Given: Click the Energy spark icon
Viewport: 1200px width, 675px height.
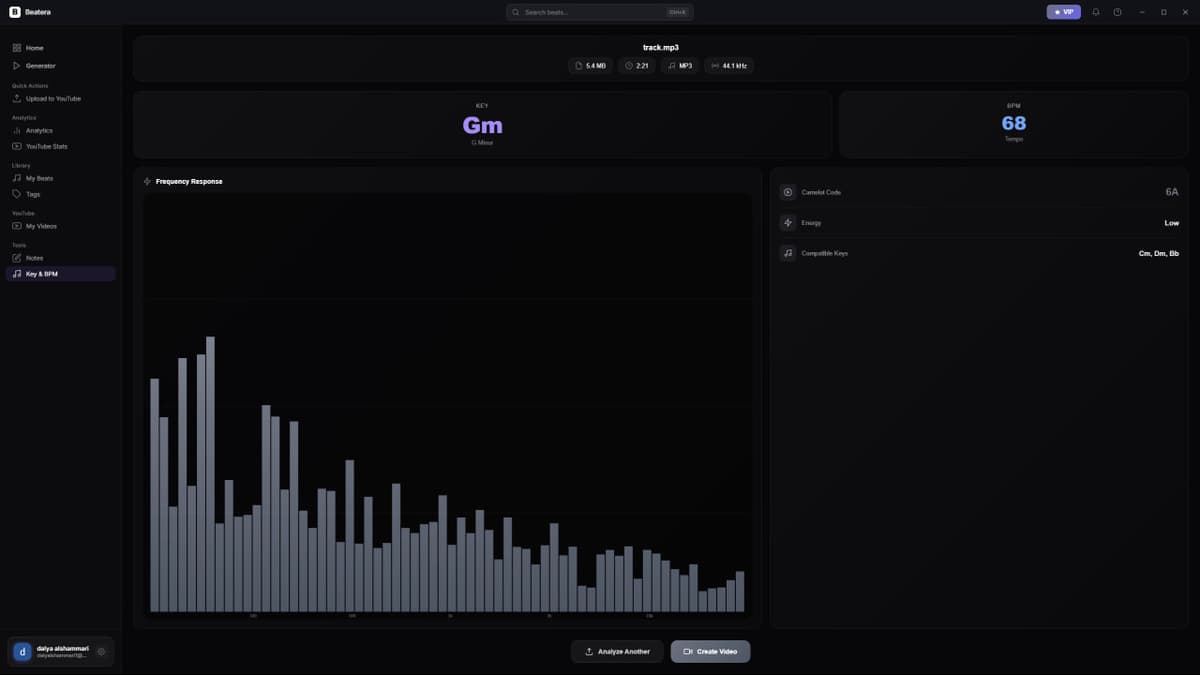Looking at the screenshot, I should [787, 222].
